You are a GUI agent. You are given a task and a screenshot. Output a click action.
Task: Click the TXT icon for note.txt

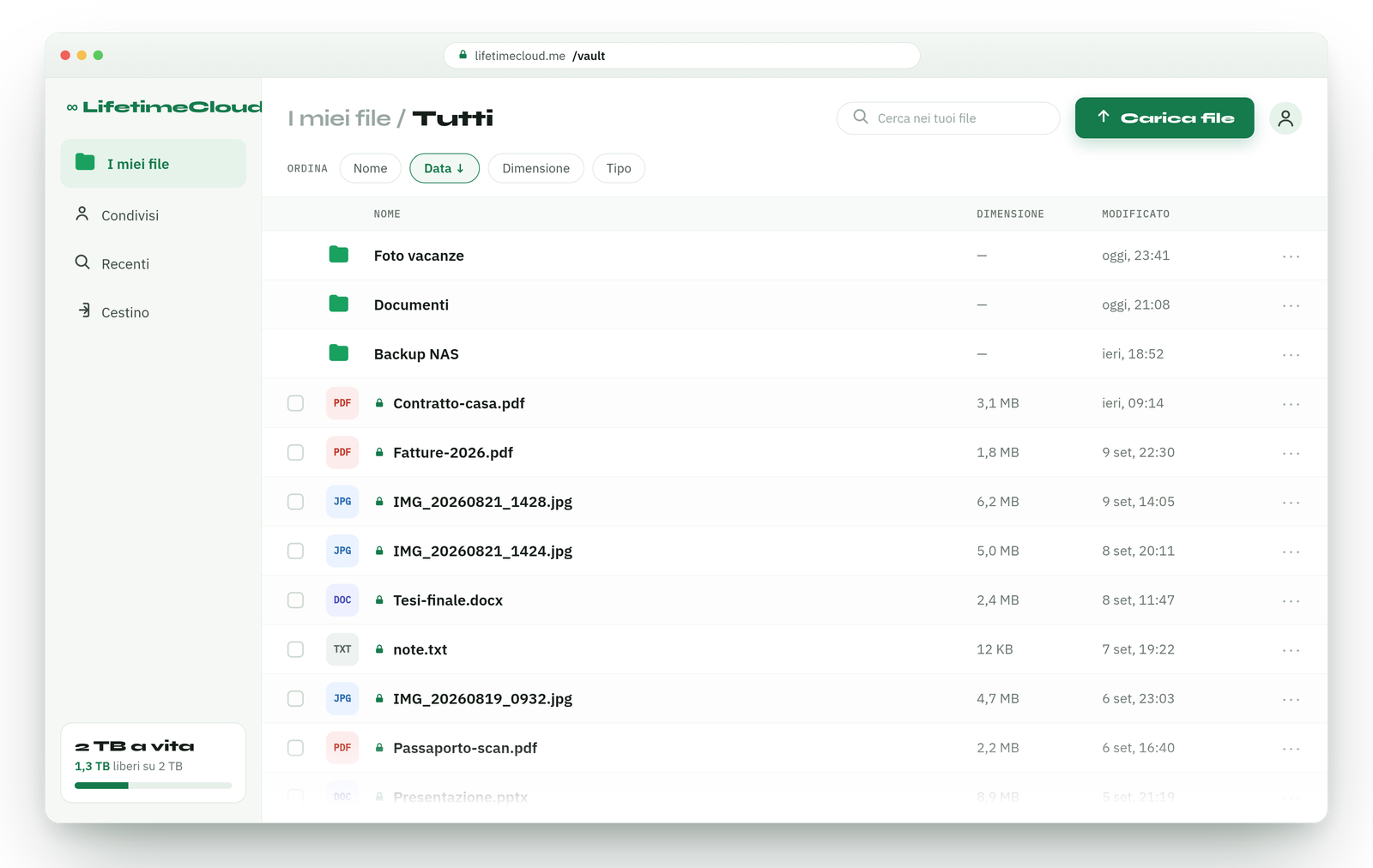[x=342, y=649]
